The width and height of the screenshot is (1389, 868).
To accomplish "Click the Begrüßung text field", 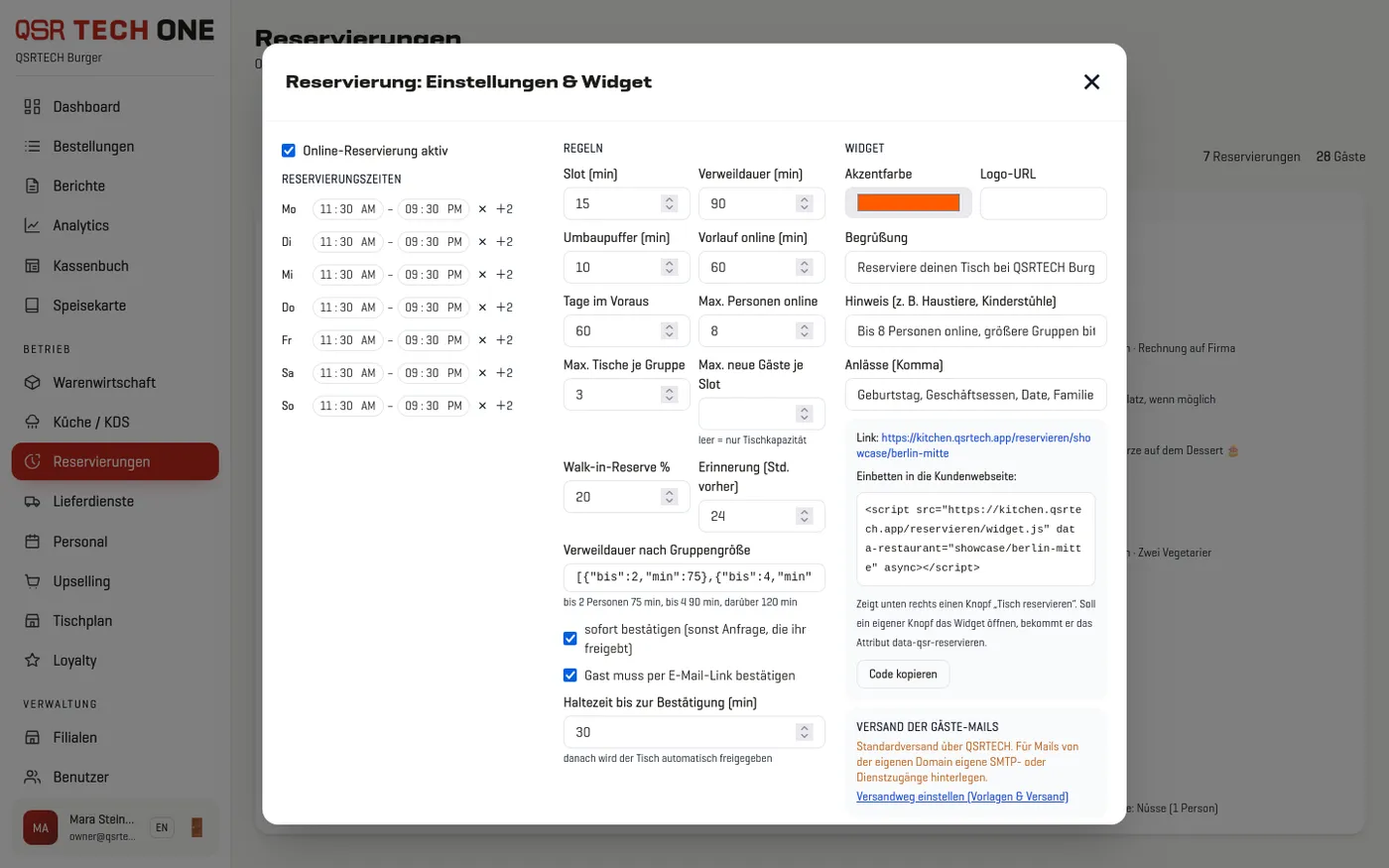I will click(x=976, y=267).
